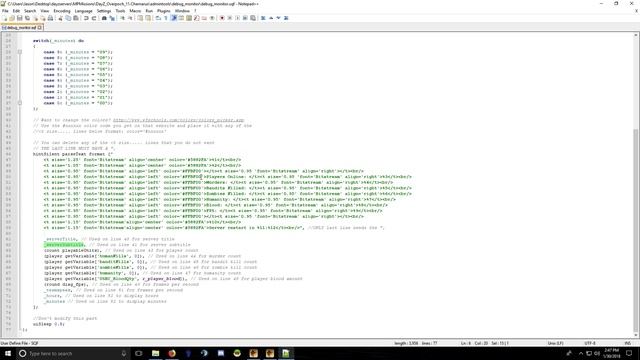Open Task View from the taskbar

click(x=139, y=353)
